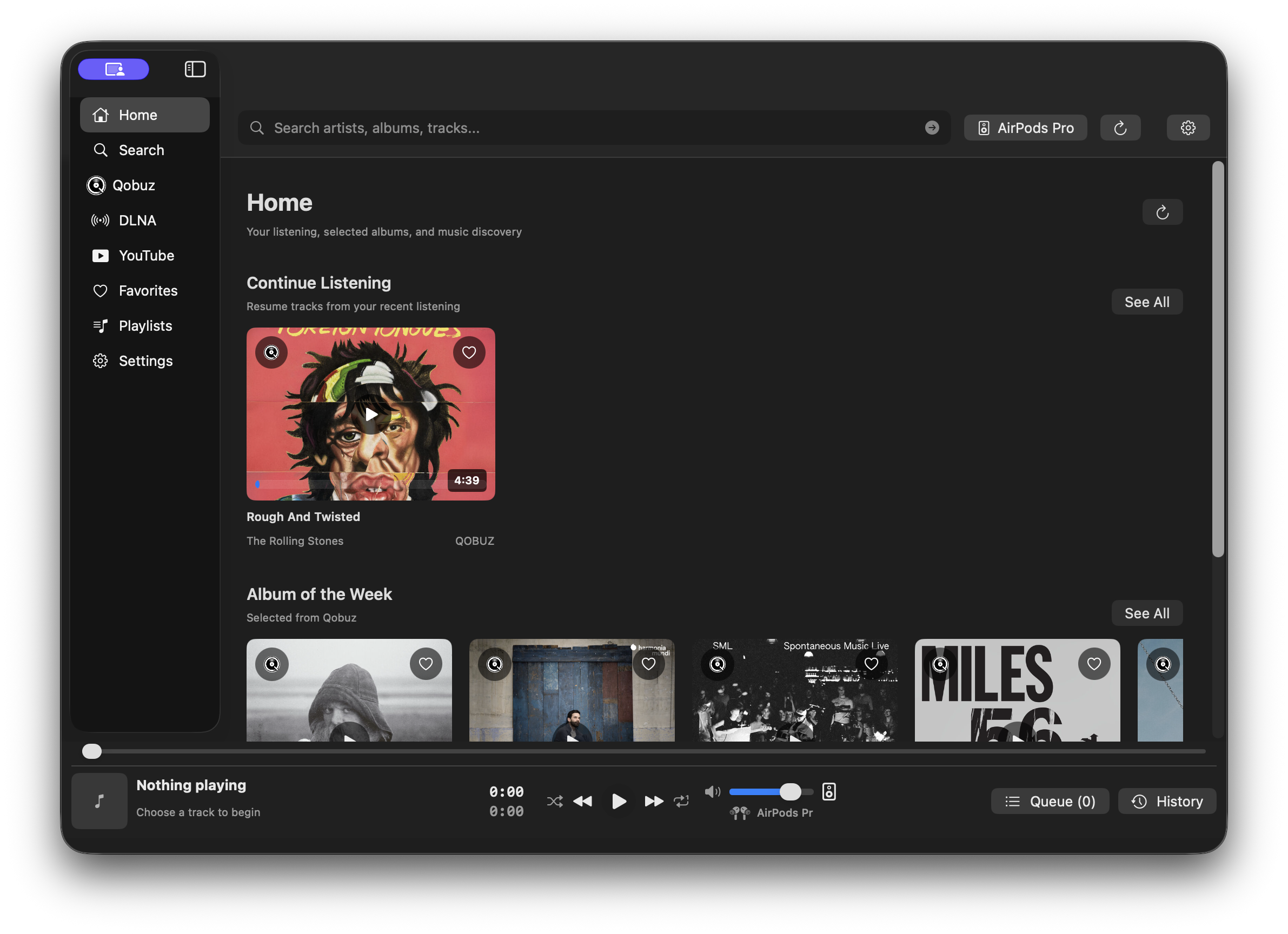Click Qobuz badge on Miles album
Viewport: 1288px width, 934px height.
click(x=940, y=664)
